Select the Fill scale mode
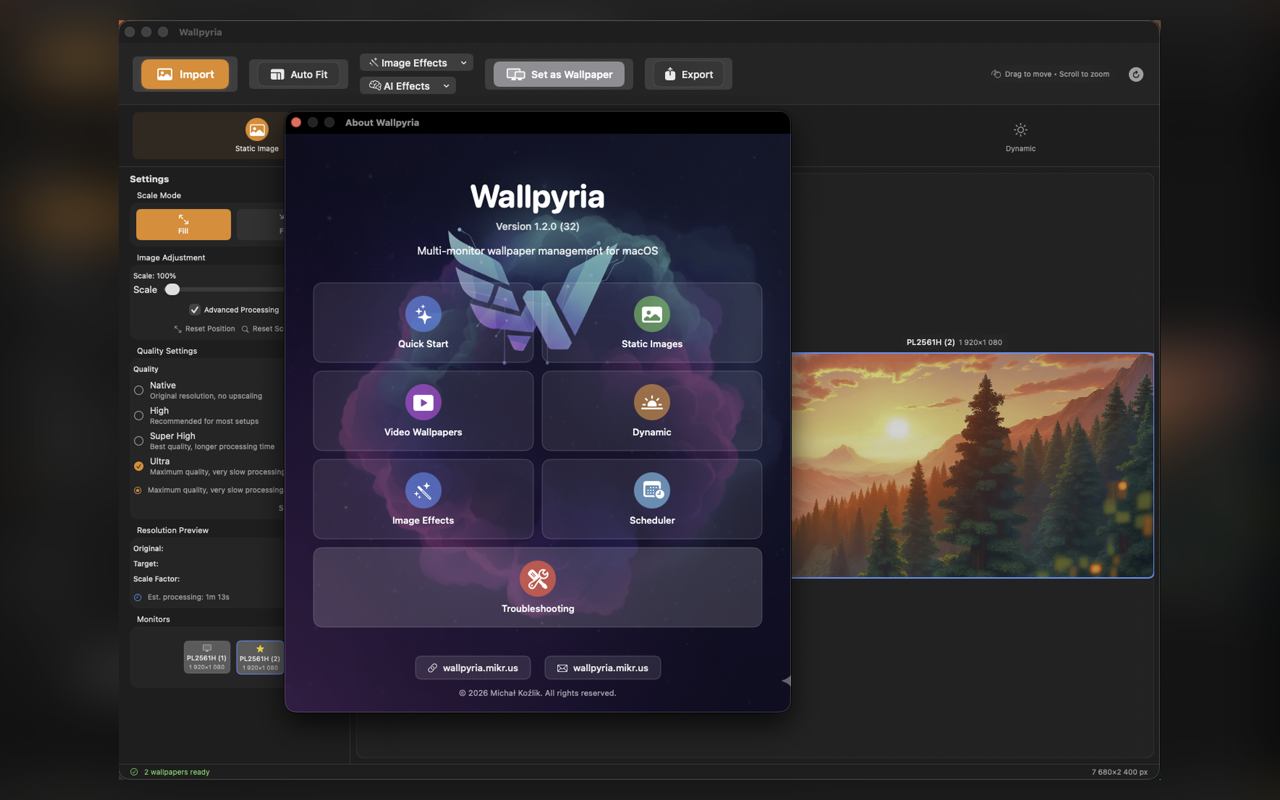 [183, 224]
